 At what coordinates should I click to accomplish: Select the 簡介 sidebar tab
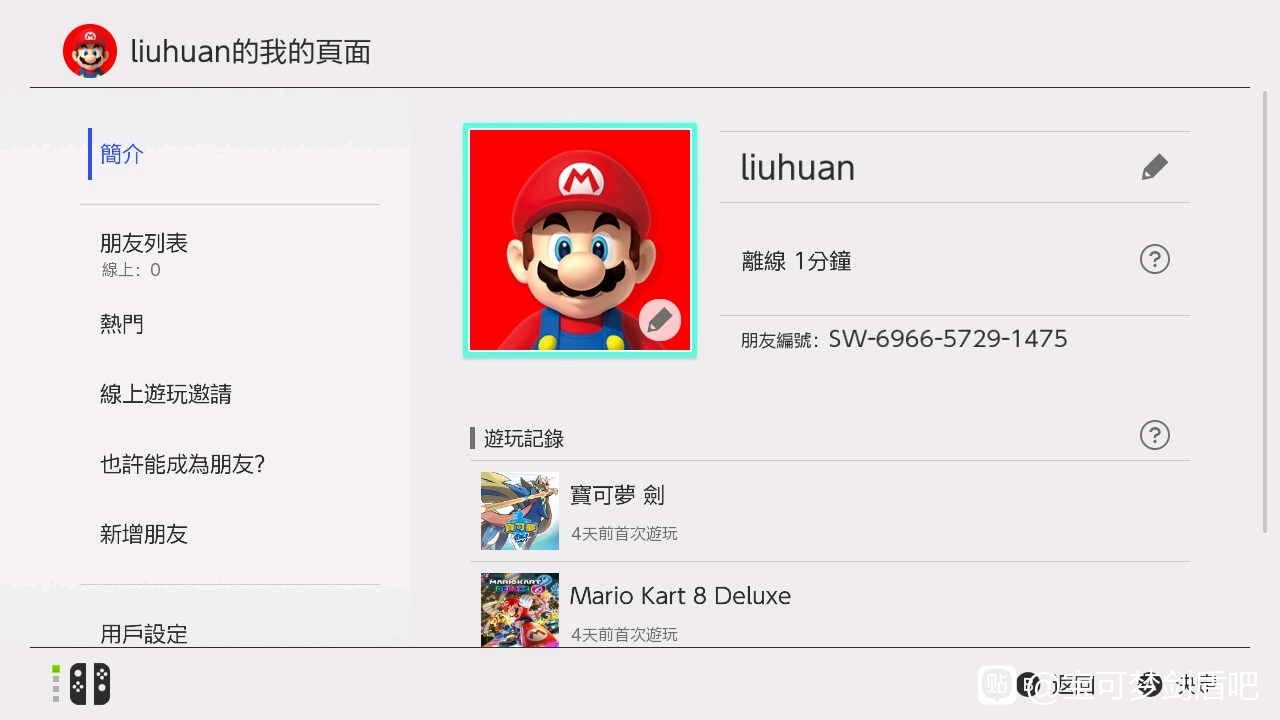pyautogui.click(x=122, y=154)
